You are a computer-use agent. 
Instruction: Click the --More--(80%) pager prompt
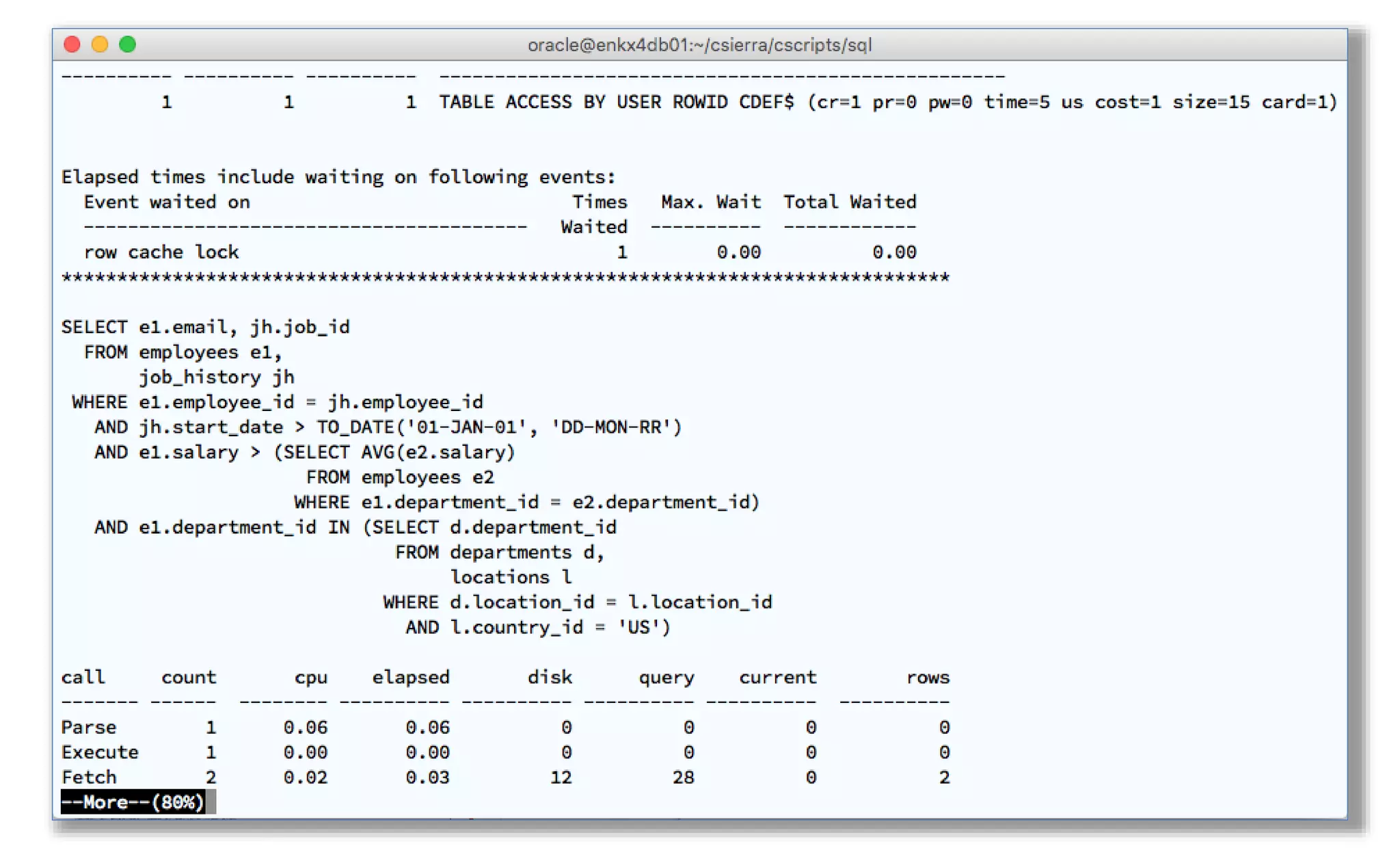pyautogui.click(x=133, y=801)
